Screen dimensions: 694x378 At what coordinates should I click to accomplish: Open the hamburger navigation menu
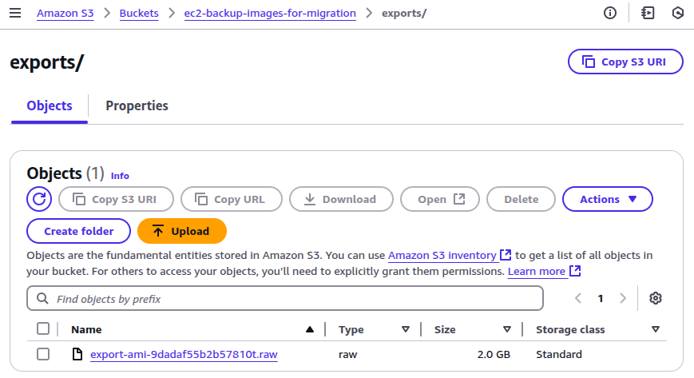tap(15, 13)
